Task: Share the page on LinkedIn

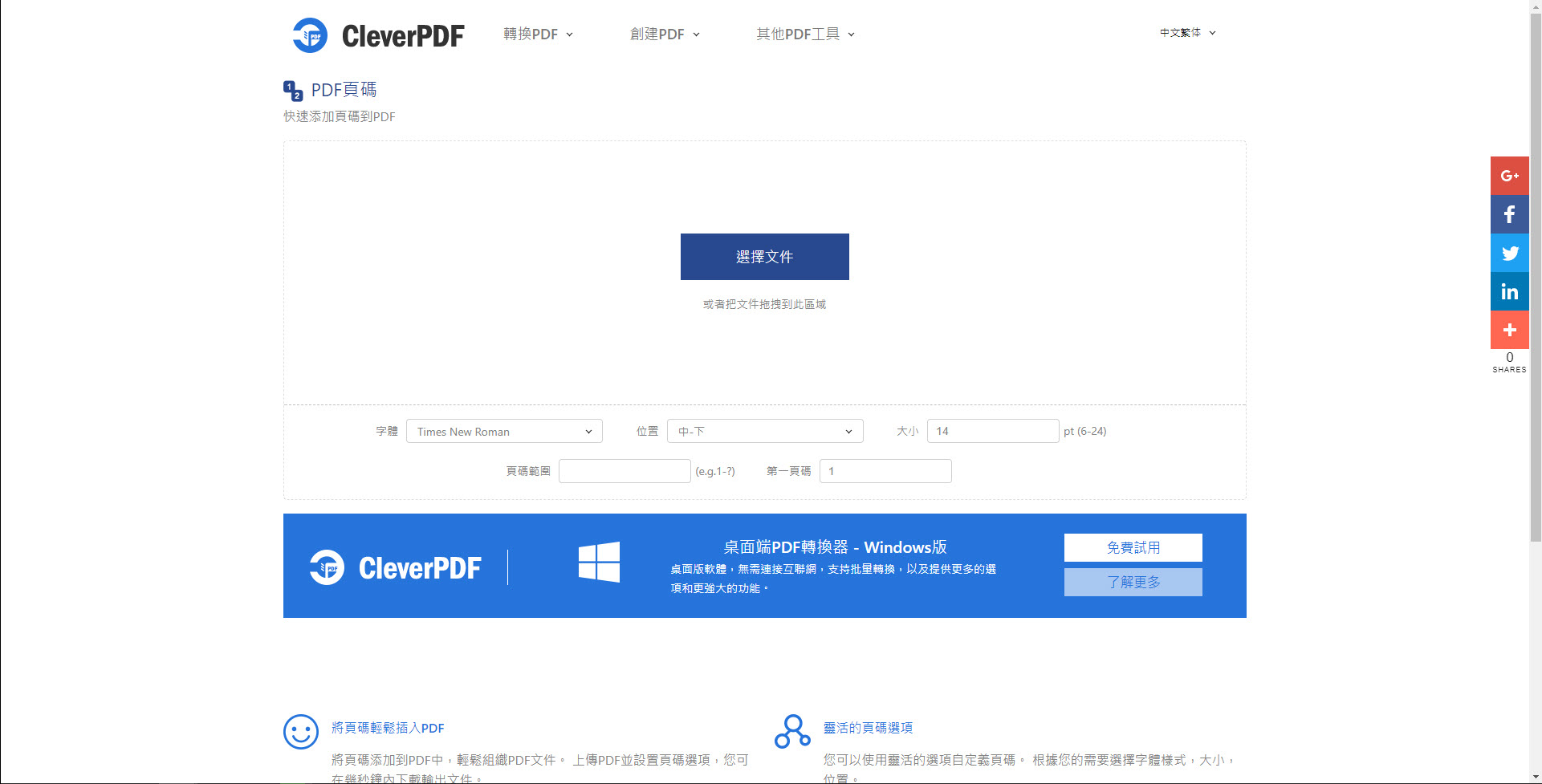Action: tap(1510, 291)
